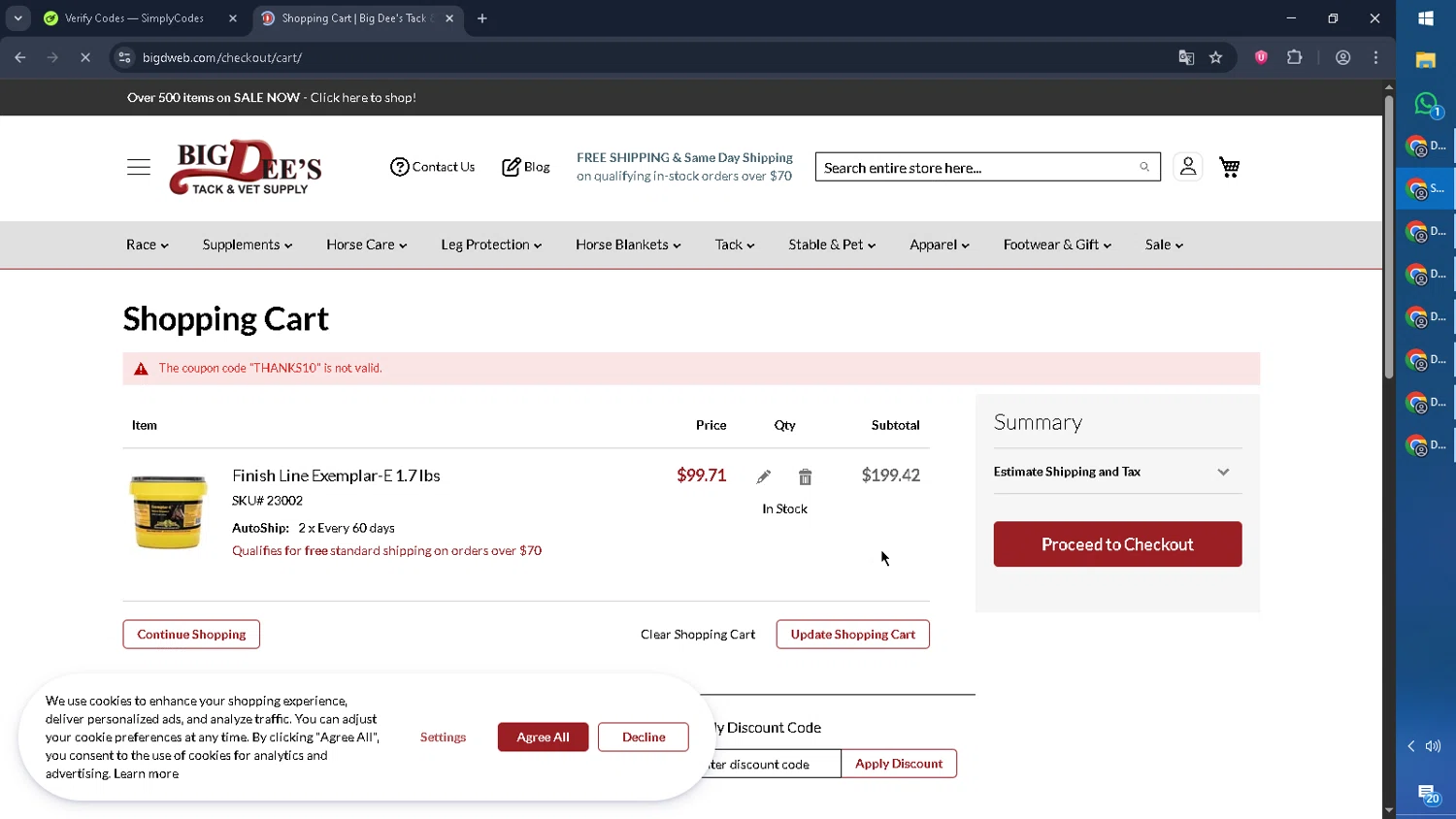1456x819 pixels.
Task: Open the Chrome profile icon
Action: (x=1342, y=58)
